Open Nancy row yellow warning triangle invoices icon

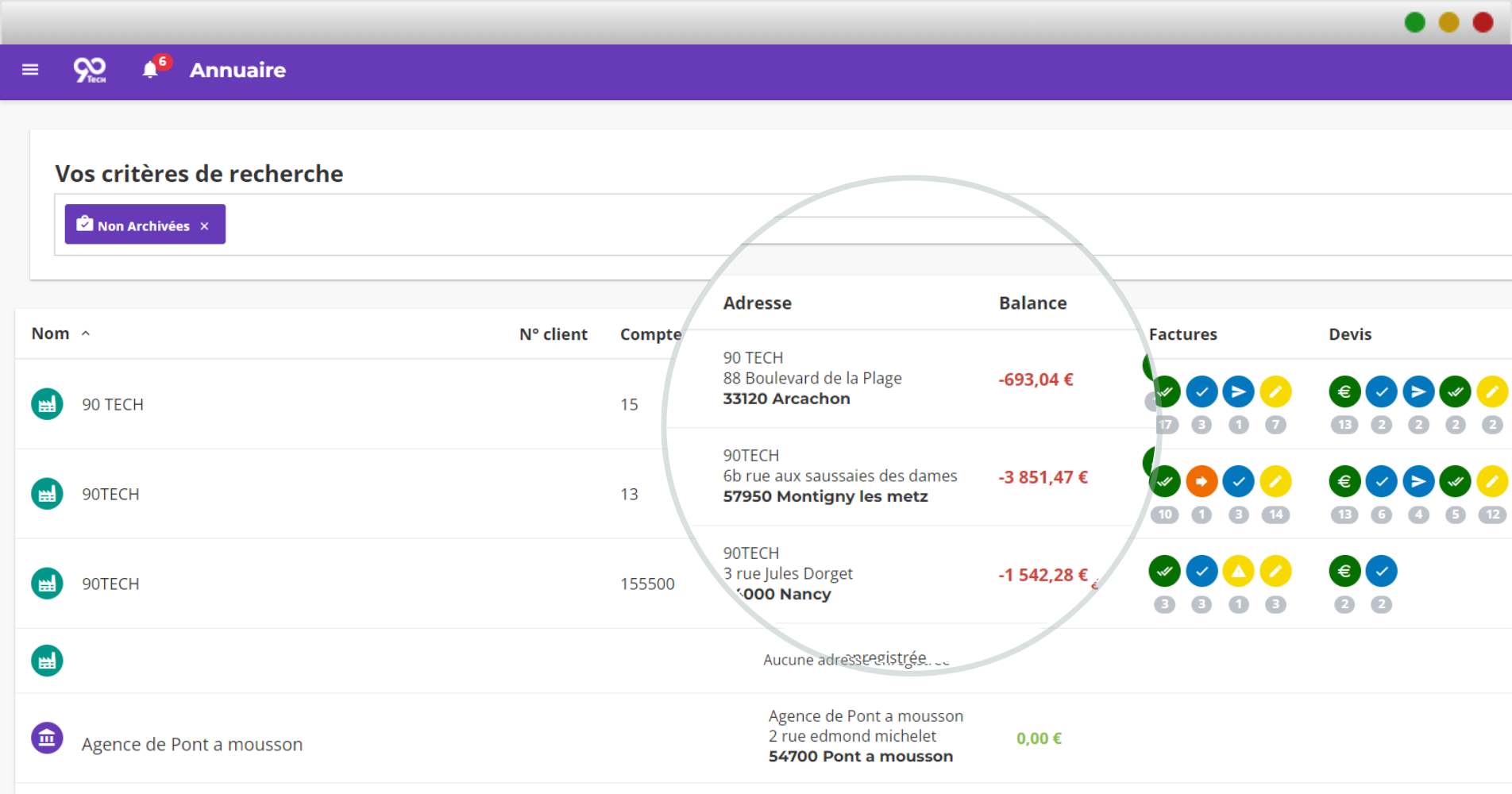[x=1239, y=571]
